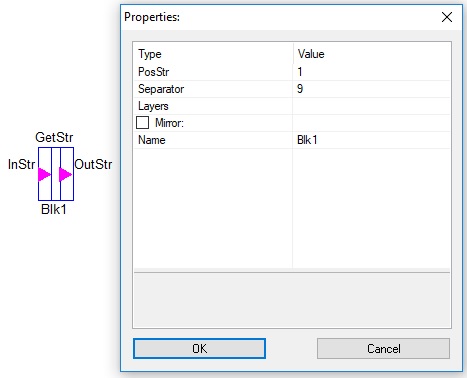Select the PosStr property row
This screenshot has width=467, height=378.
click(x=292, y=72)
